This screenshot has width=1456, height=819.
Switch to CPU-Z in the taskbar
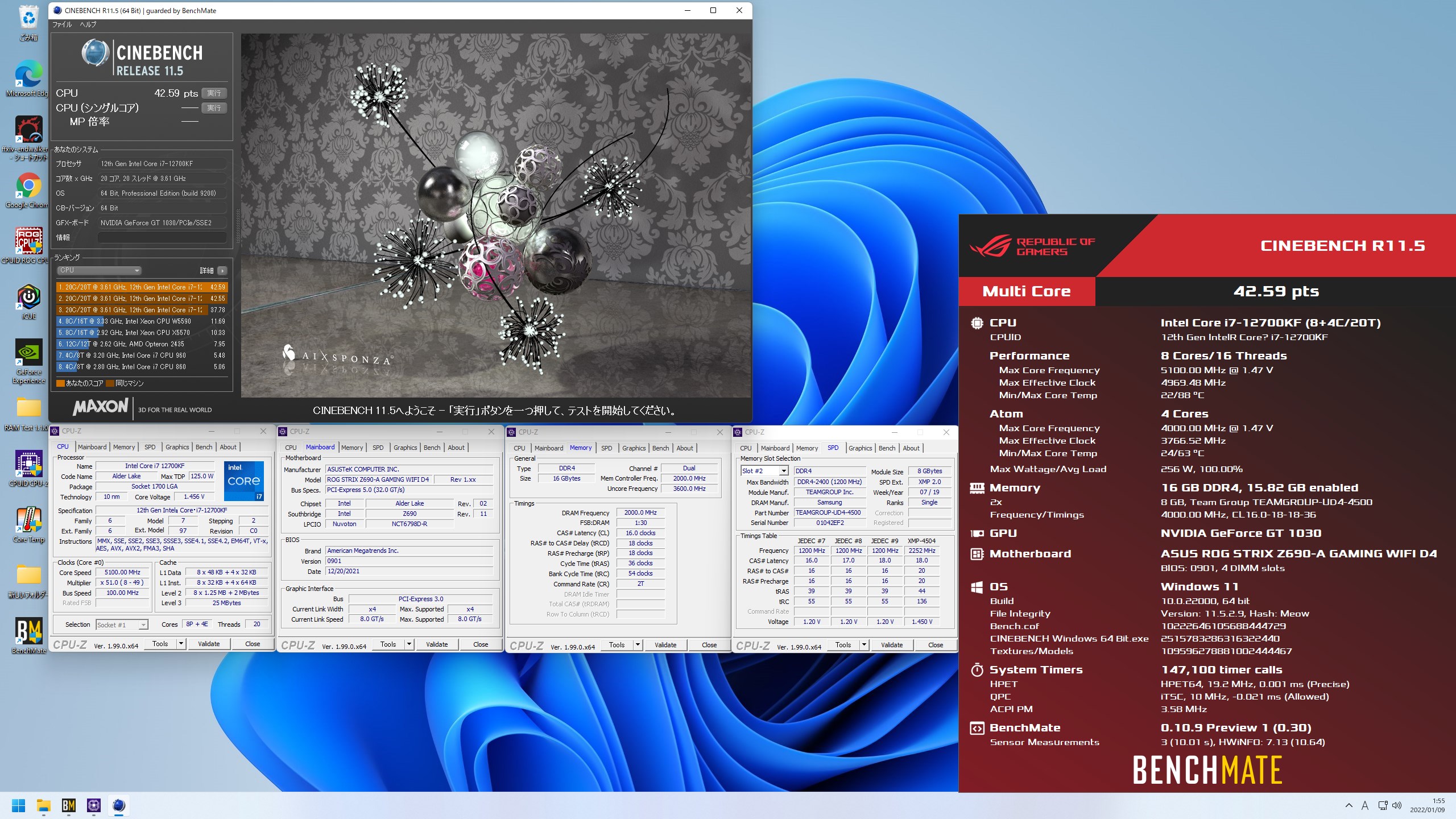[x=93, y=805]
